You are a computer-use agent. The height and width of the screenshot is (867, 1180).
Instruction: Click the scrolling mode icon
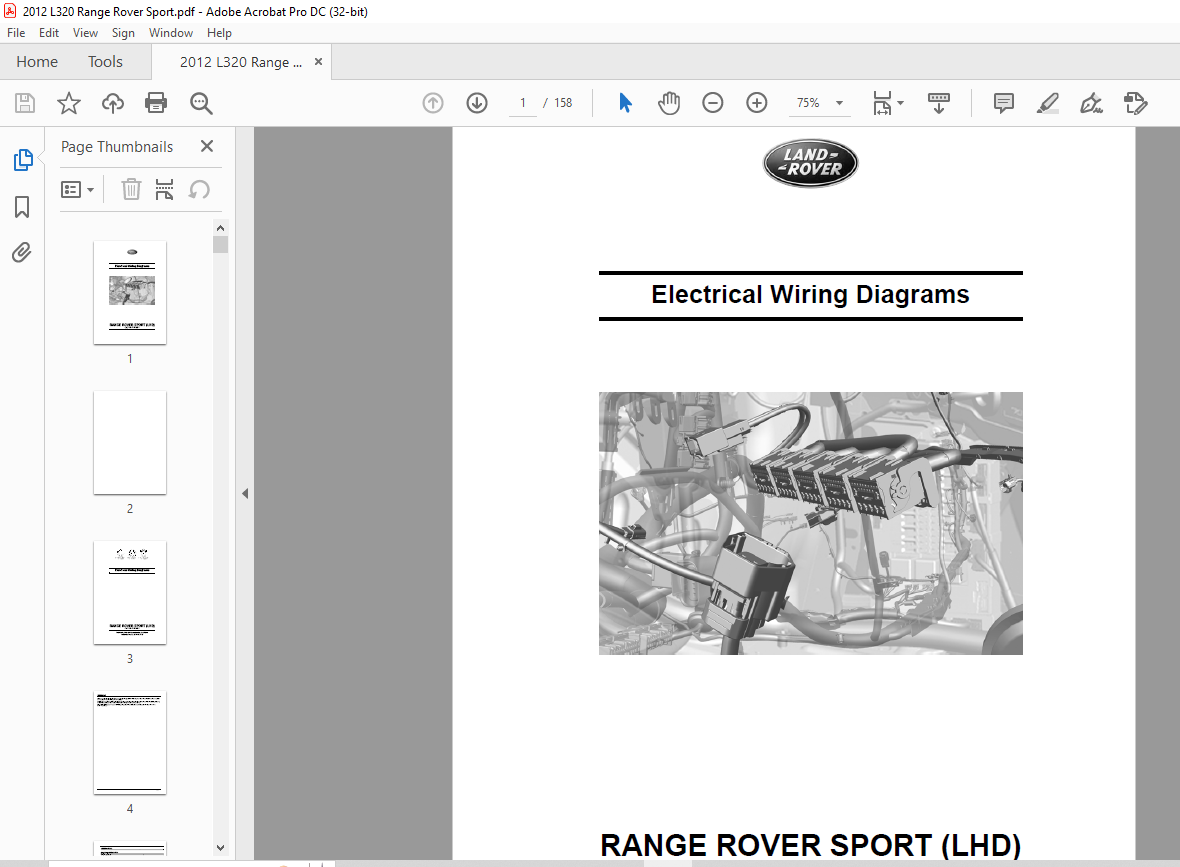[938, 103]
